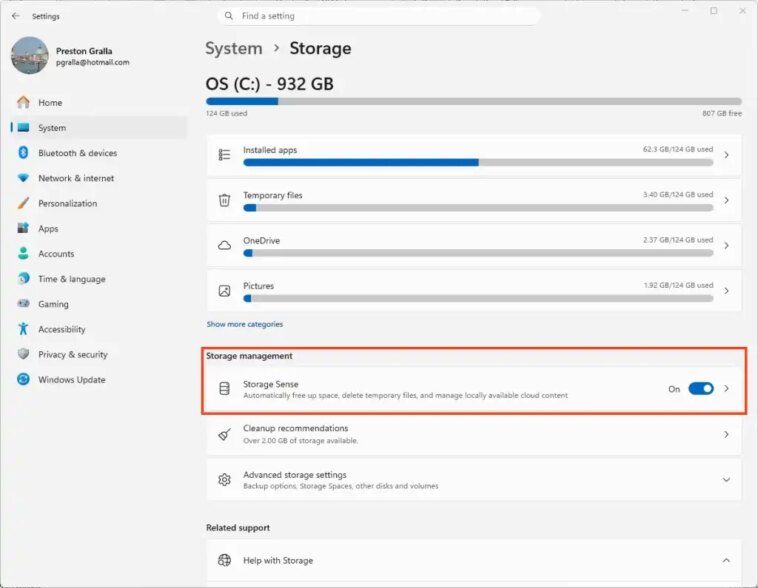Click the Advanced storage settings gear icon
This screenshot has width=758, height=588.
224,480
